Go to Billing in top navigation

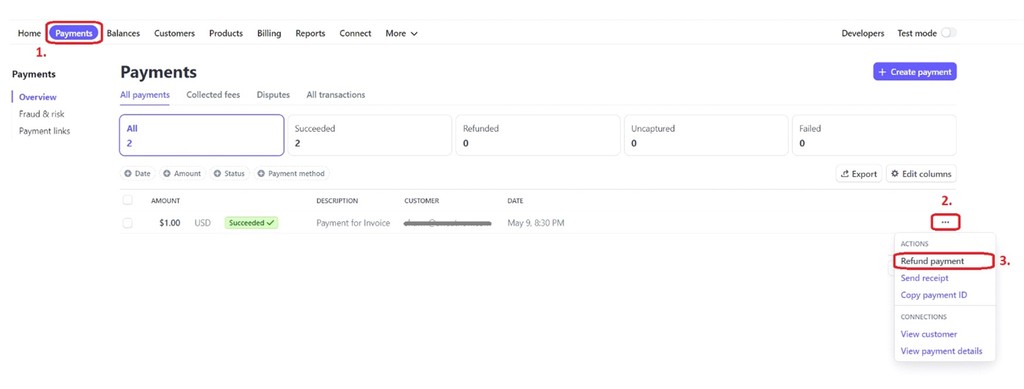click(x=269, y=33)
